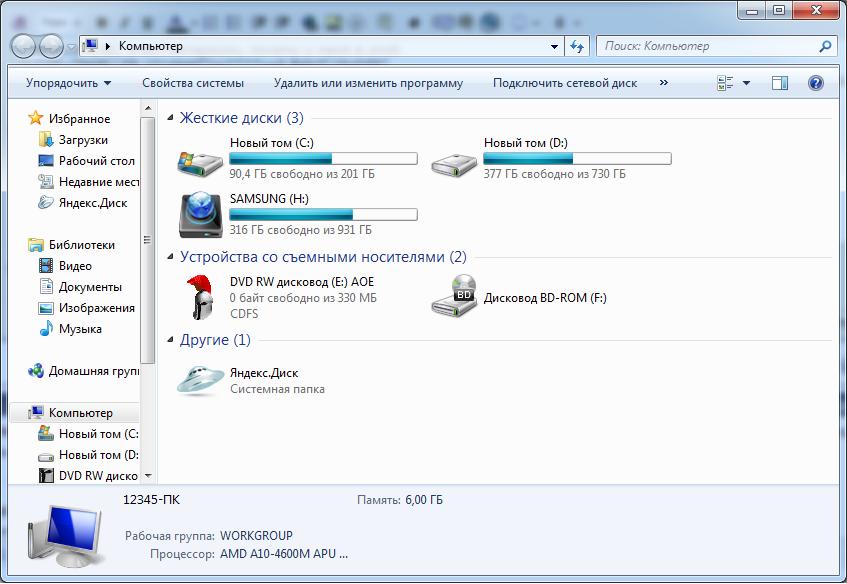Click the 6,00 ГБ memory value
Screen dimensions: 847x584
click(x=424, y=500)
